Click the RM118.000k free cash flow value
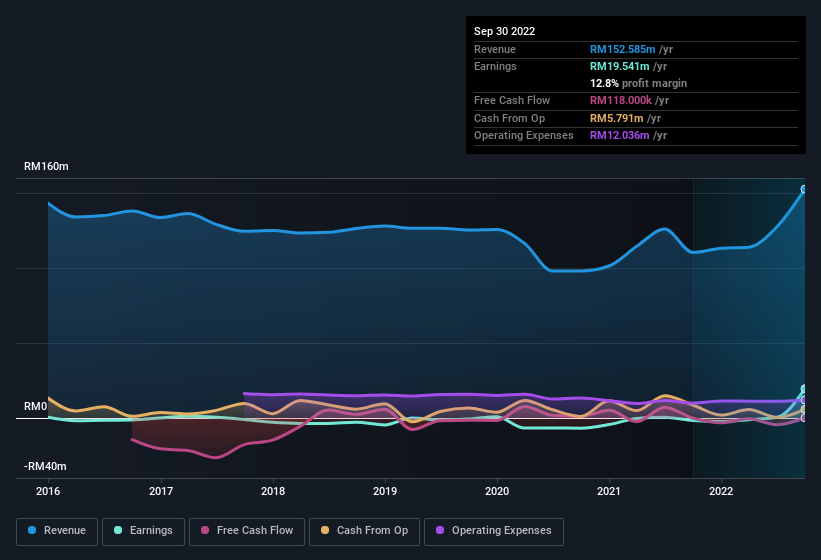Viewport: 821px width, 560px height. pos(620,100)
